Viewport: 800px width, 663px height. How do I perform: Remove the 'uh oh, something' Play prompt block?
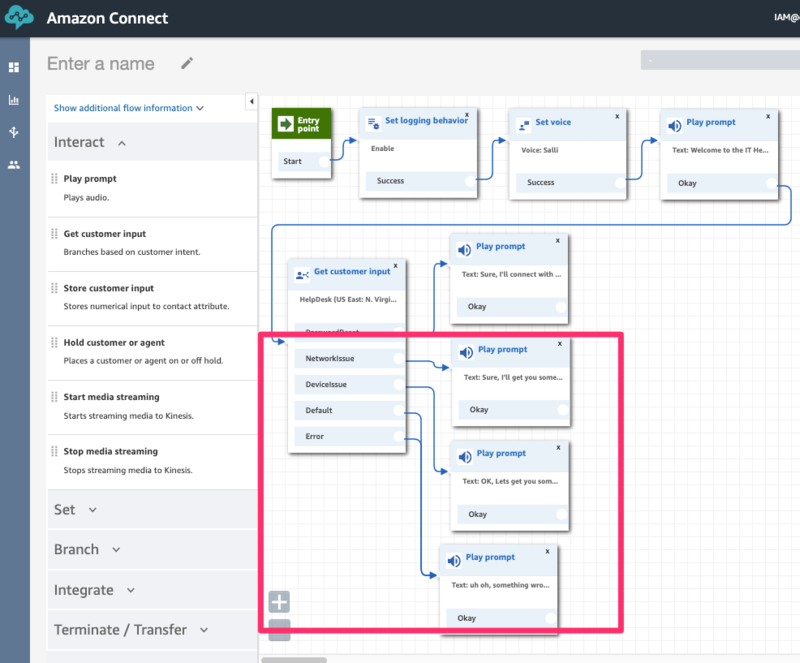[x=547, y=551]
